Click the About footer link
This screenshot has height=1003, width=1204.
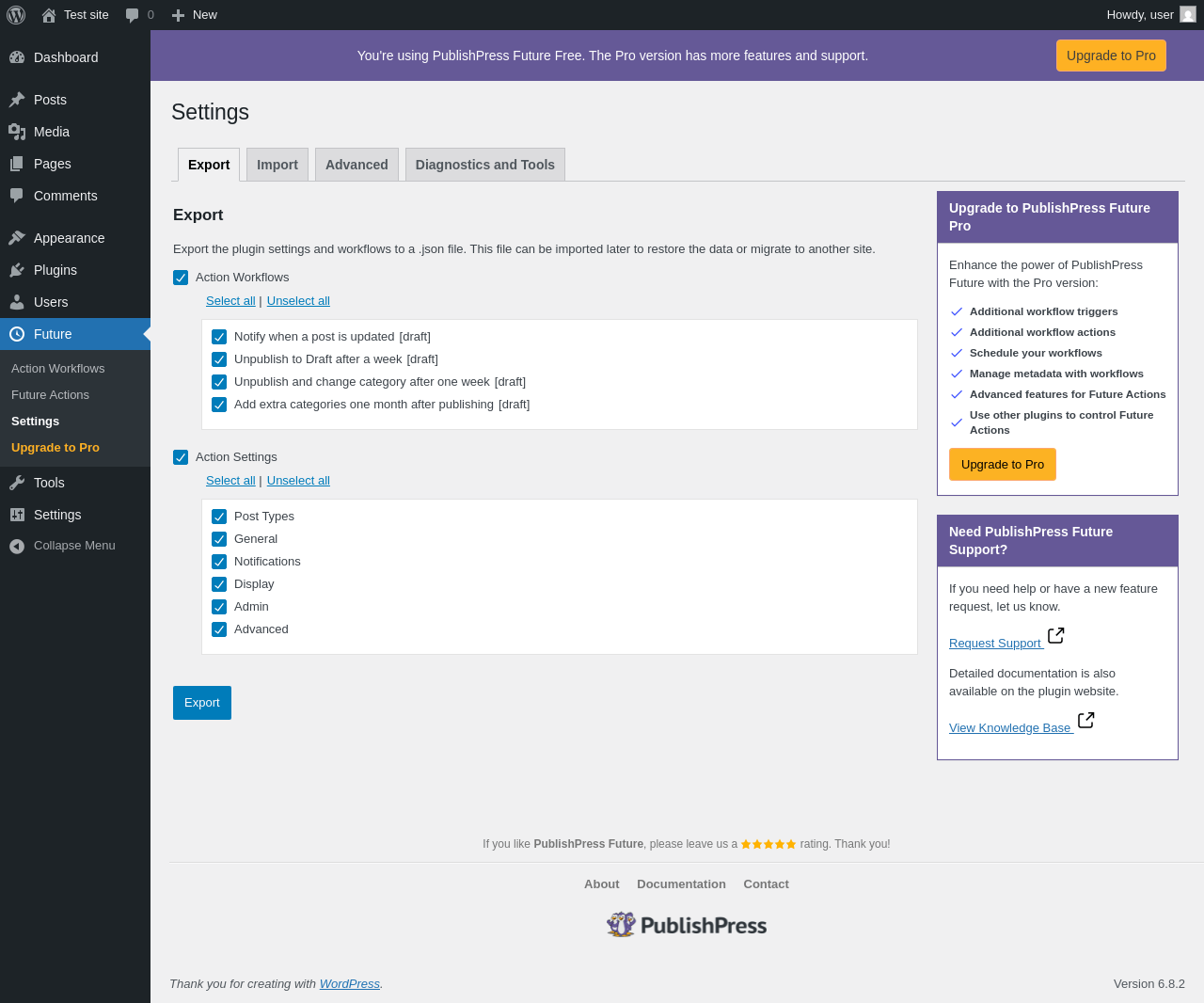602,884
